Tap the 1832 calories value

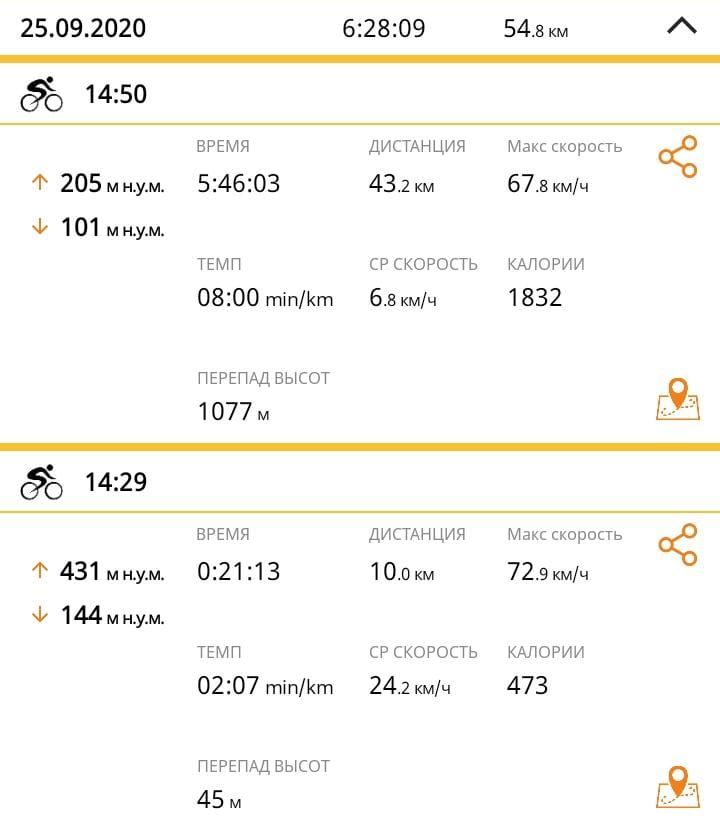535,297
